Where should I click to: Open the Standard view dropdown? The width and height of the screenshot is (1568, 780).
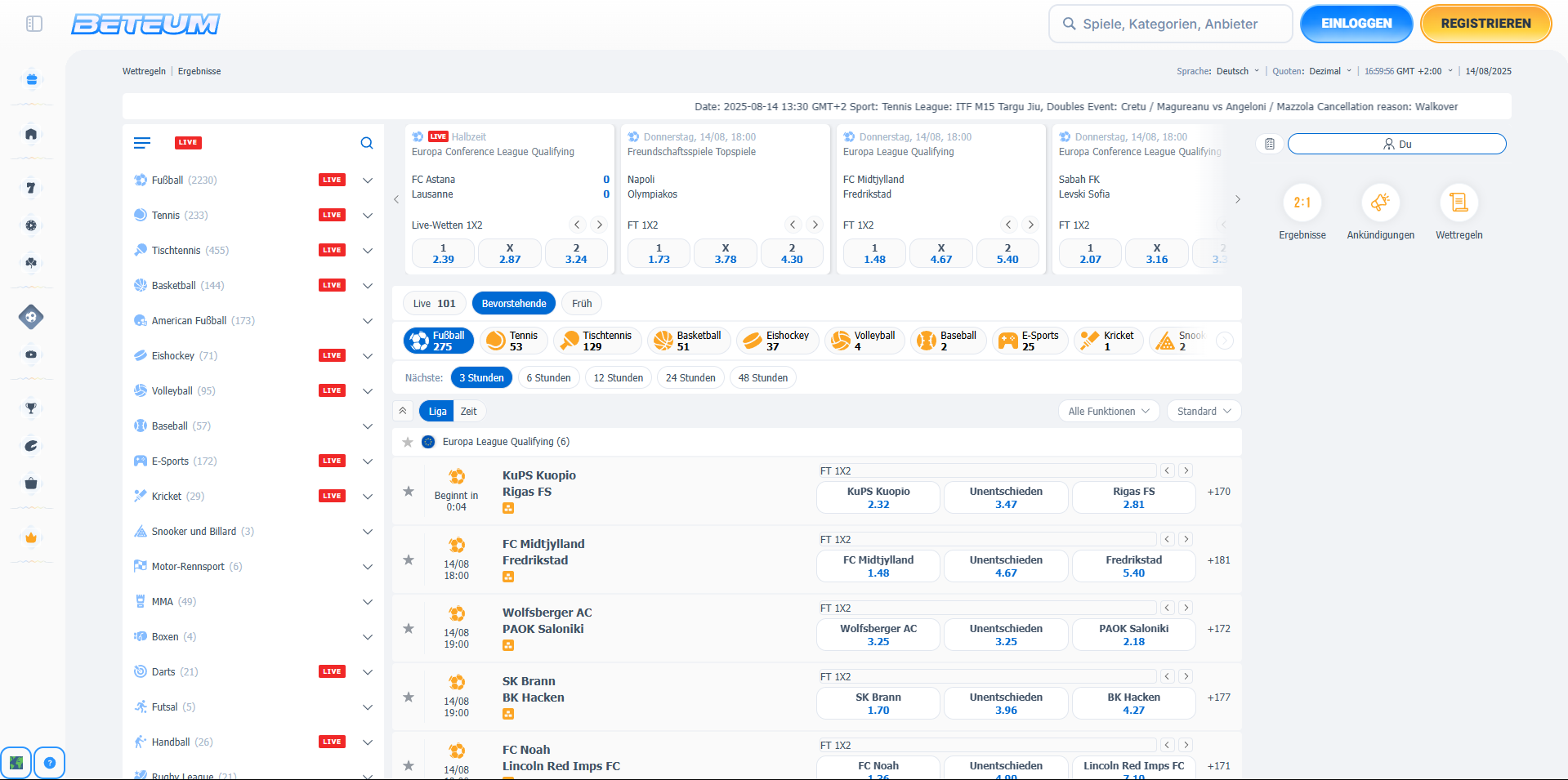(1204, 412)
